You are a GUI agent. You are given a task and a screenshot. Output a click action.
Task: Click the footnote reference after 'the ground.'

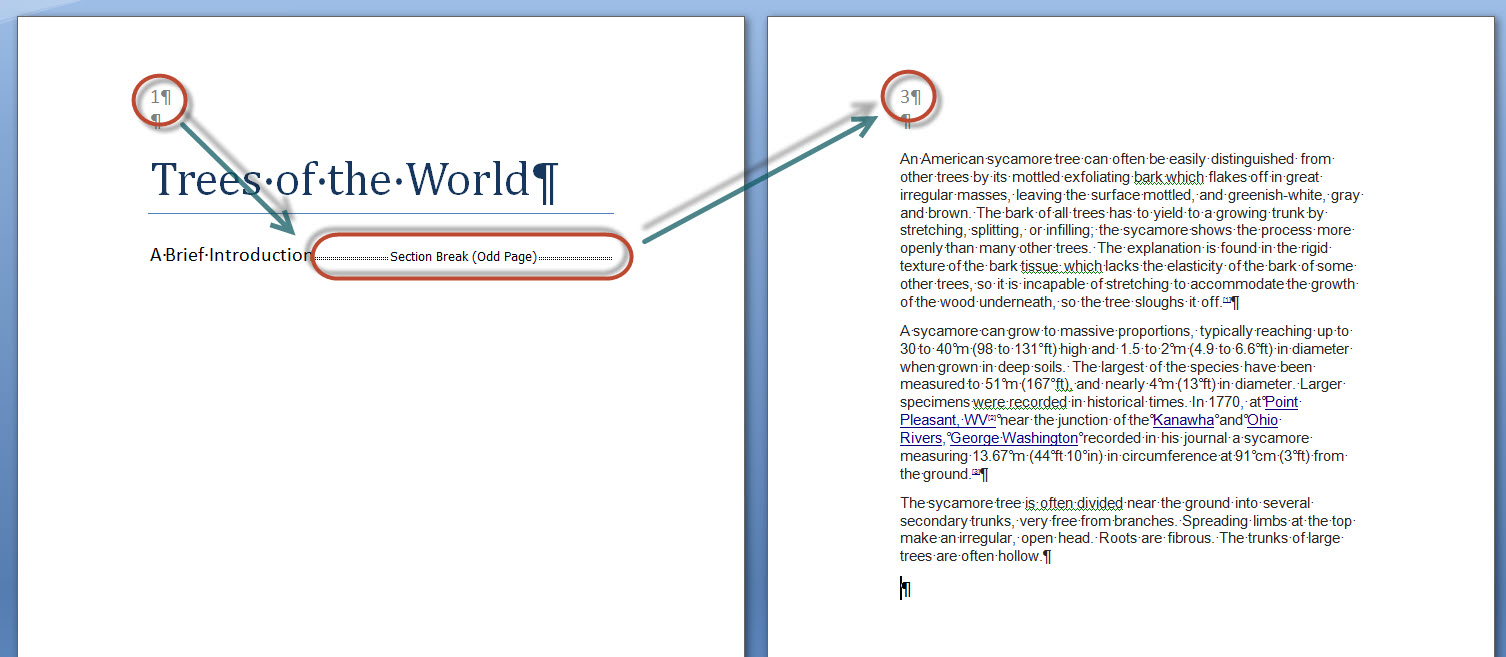click(x=976, y=472)
